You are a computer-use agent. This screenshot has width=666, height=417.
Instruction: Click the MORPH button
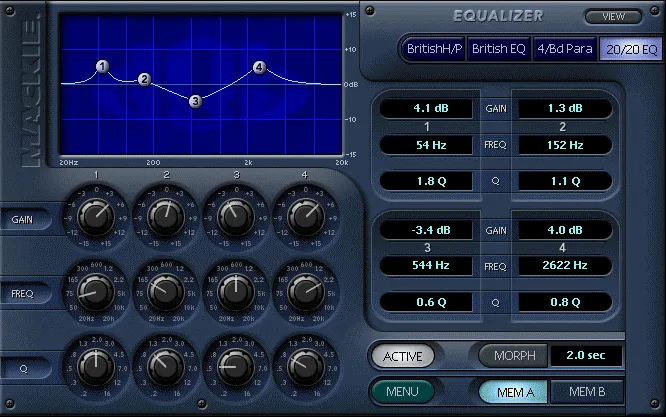coord(514,355)
